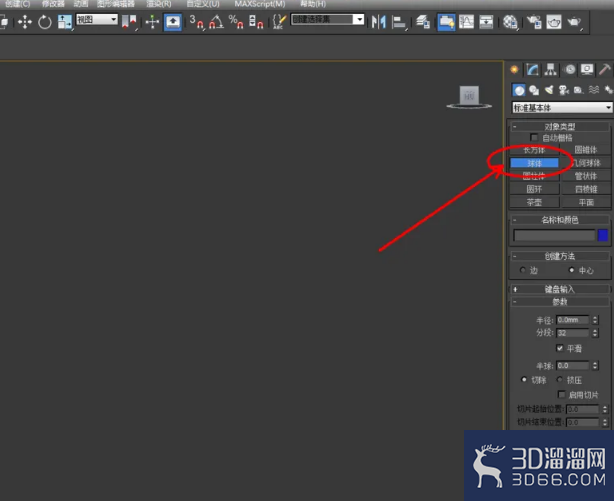Open the 标准基本体 dropdown list
614x501 pixels.
tap(562, 107)
